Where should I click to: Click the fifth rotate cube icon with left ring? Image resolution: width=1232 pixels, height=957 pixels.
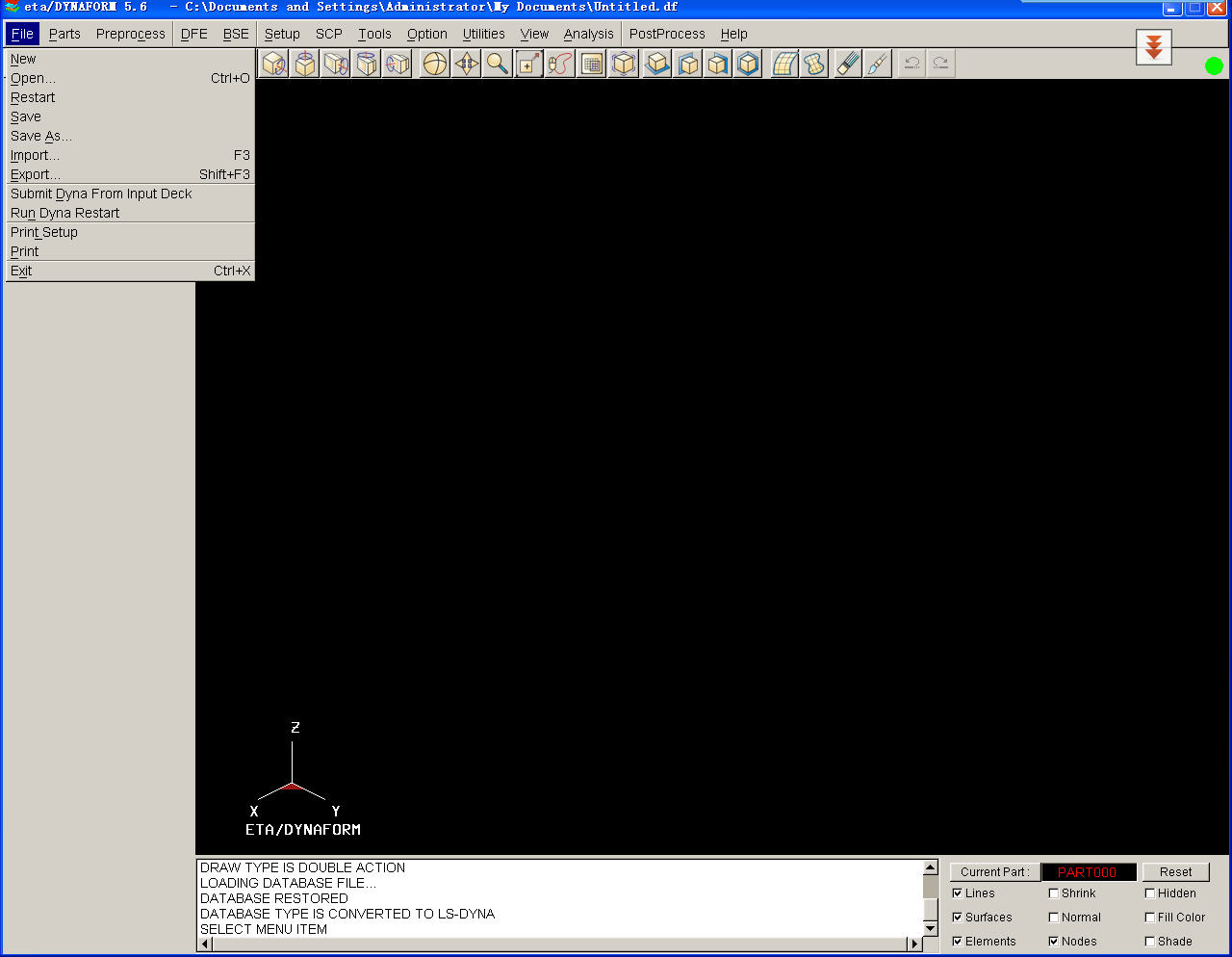pos(398,65)
